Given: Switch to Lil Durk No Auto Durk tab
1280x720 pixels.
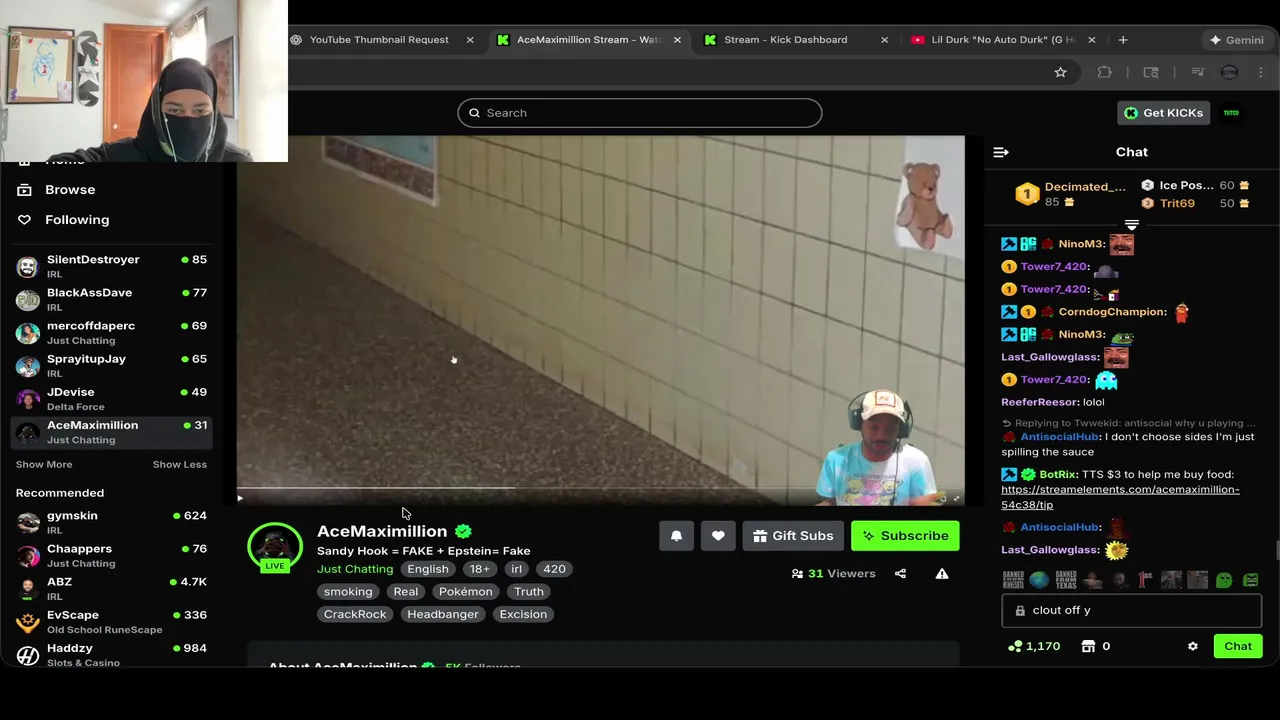Looking at the screenshot, I should click(1003, 40).
